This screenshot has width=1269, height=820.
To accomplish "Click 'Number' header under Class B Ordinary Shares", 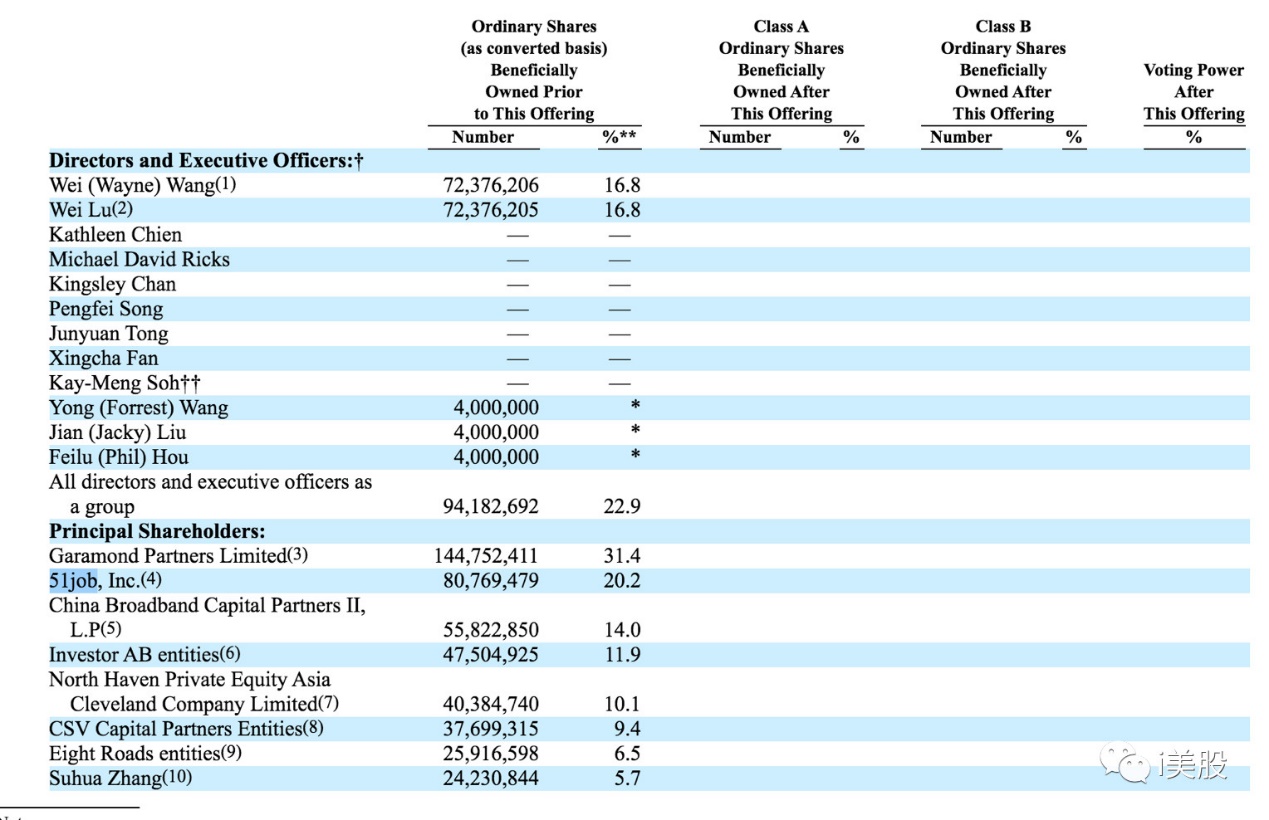I will (x=961, y=137).
